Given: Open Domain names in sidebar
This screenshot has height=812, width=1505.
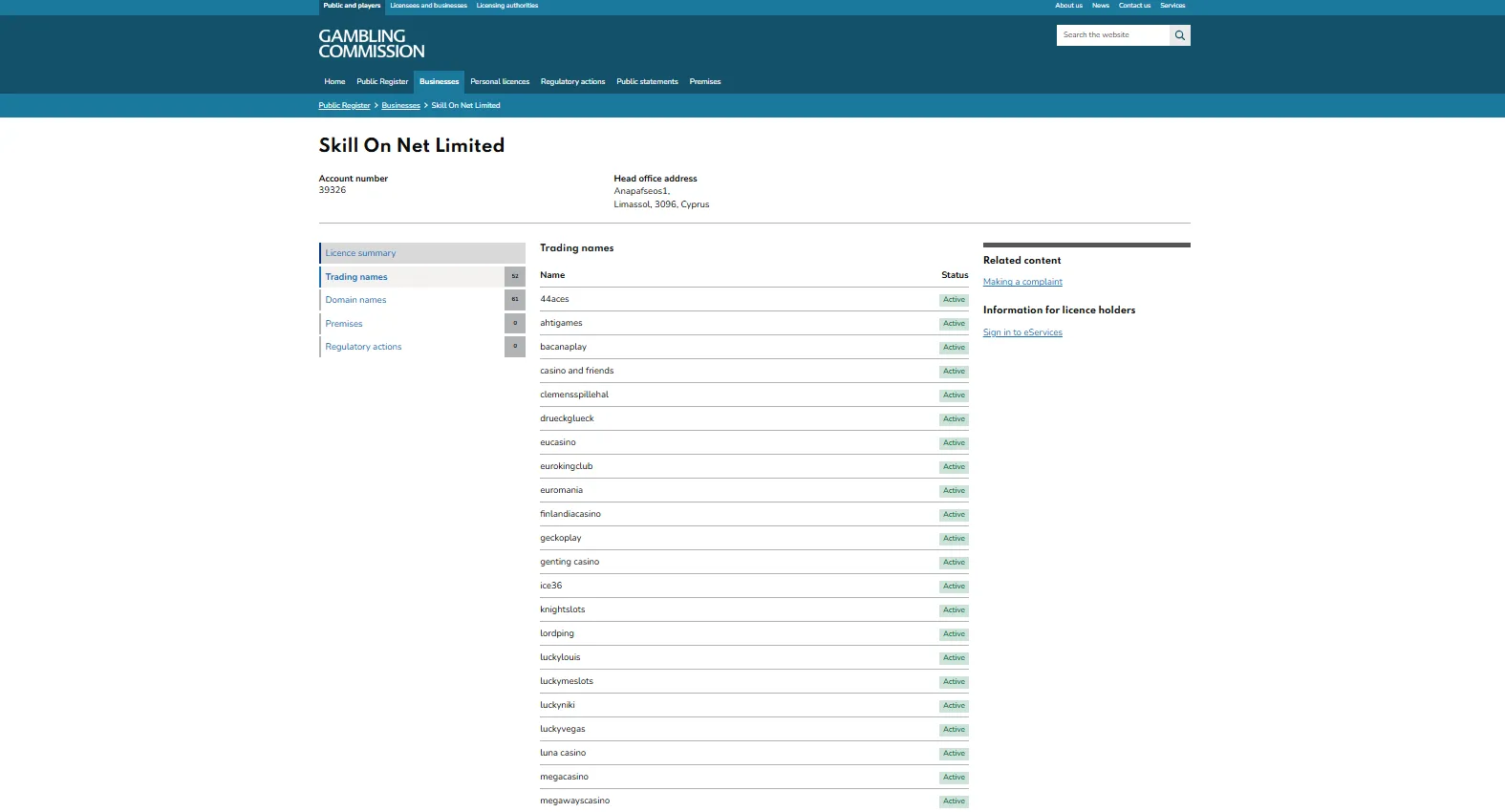Looking at the screenshot, I should [x=411, y=300].
